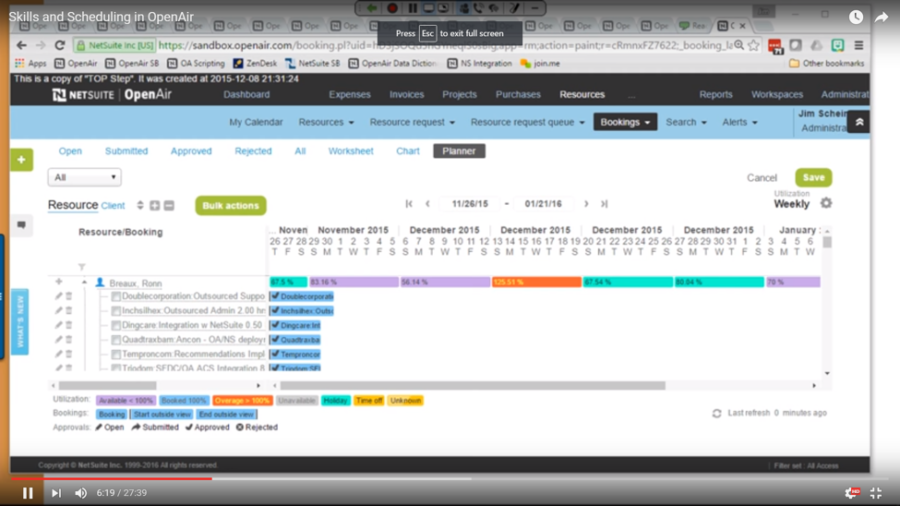Open the planner settings gear
Viewport: 900px width, 506px height.
[825, 203]
